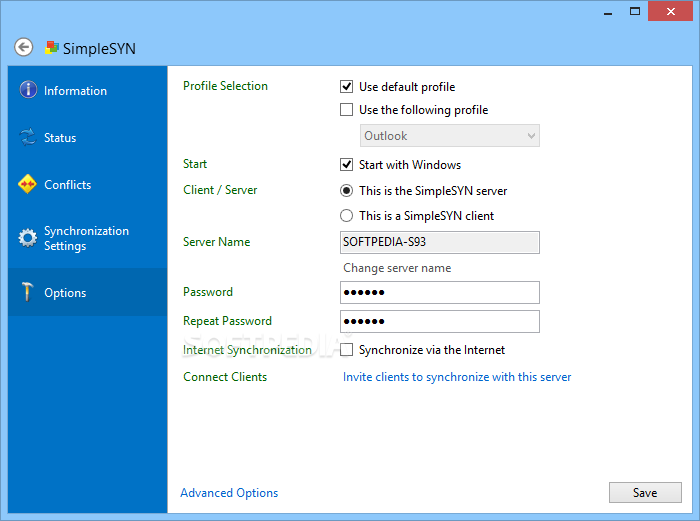This screenshot has height=521, width=700.
Task: Click the Connect Clients label
Action: click(x=225, y=377)
